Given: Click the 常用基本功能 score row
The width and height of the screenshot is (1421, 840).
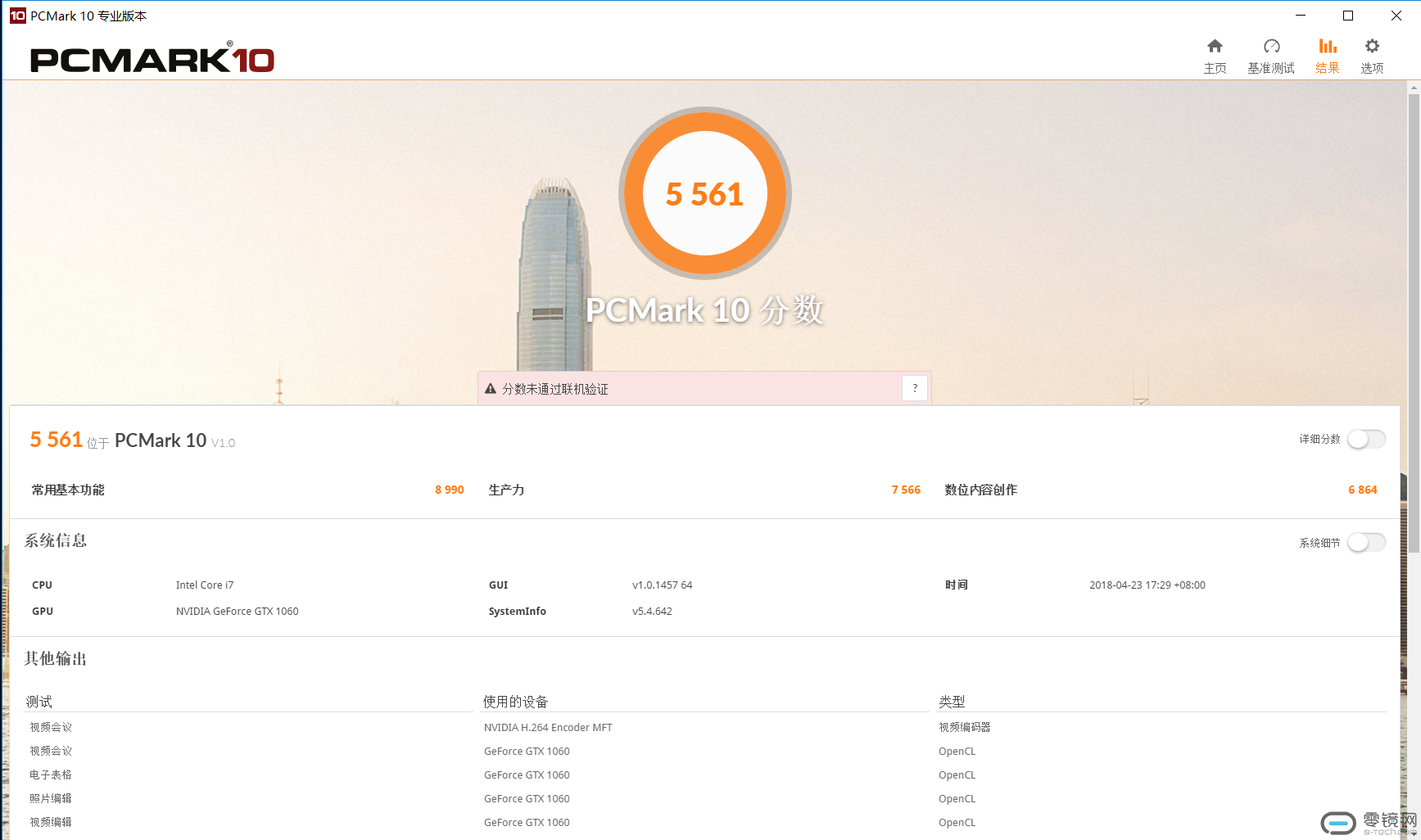Looking at the screenshot, I should pos(247,490).
